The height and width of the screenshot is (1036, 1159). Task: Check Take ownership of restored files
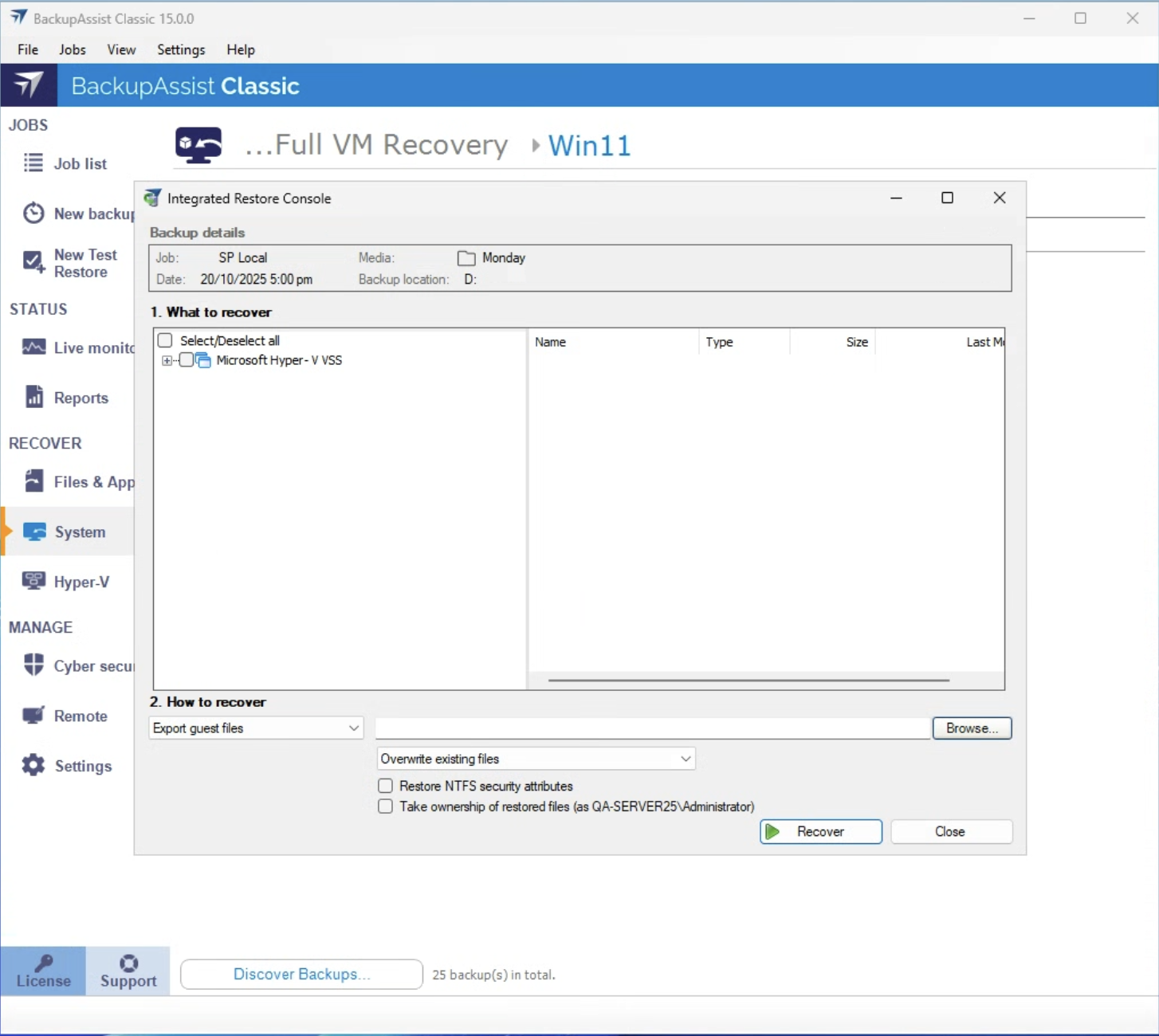pyautogui.click(x=386, y=806)
